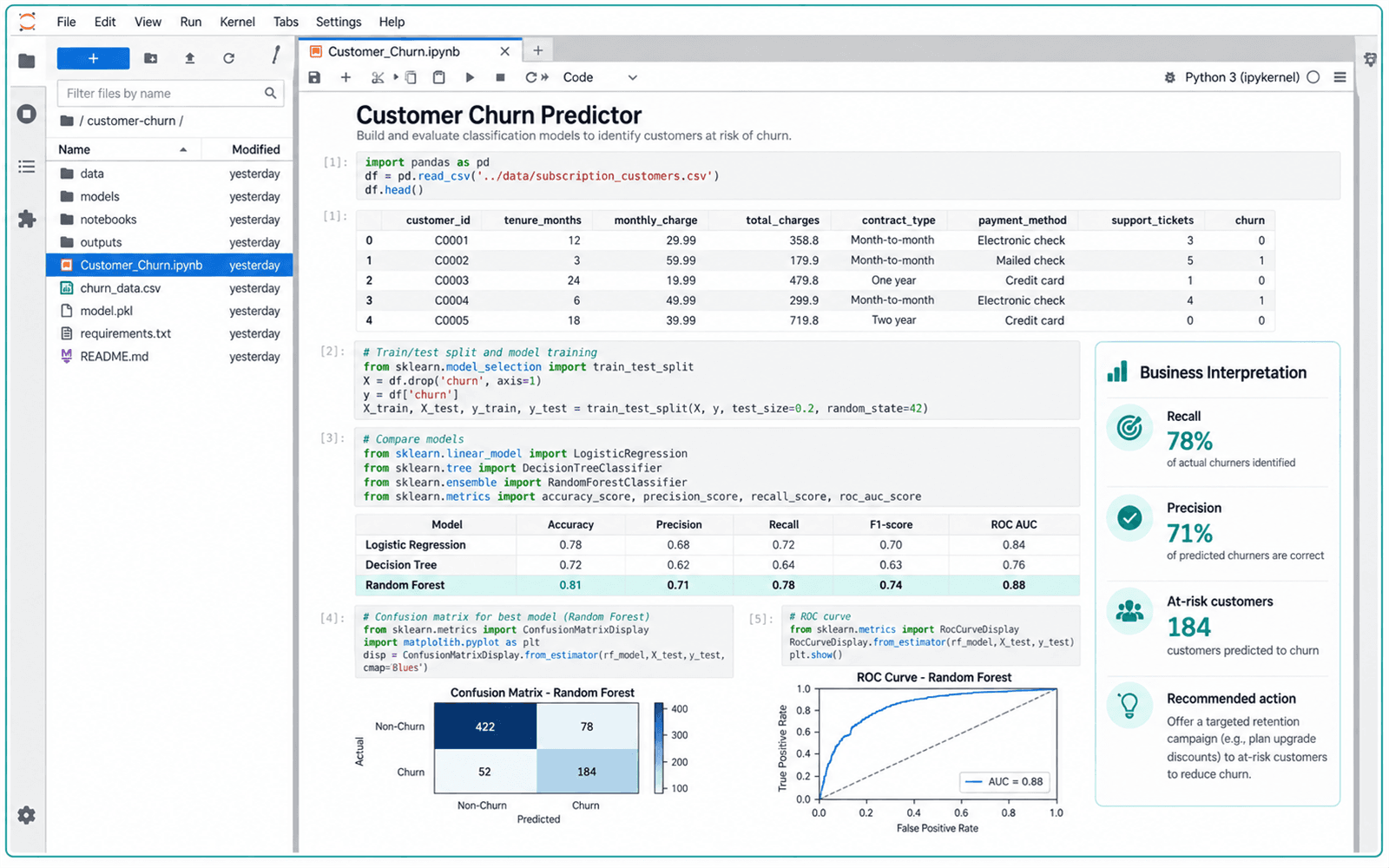Select the README.md file
The image size is (1389, 868).
(x=169, y=357)
